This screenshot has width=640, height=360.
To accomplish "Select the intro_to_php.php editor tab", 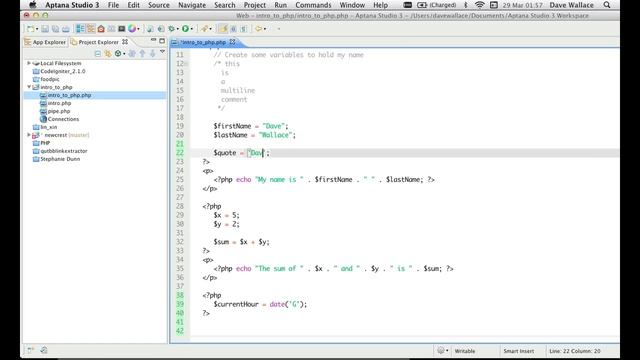I will pyautogui.click(x=203, y=42).
